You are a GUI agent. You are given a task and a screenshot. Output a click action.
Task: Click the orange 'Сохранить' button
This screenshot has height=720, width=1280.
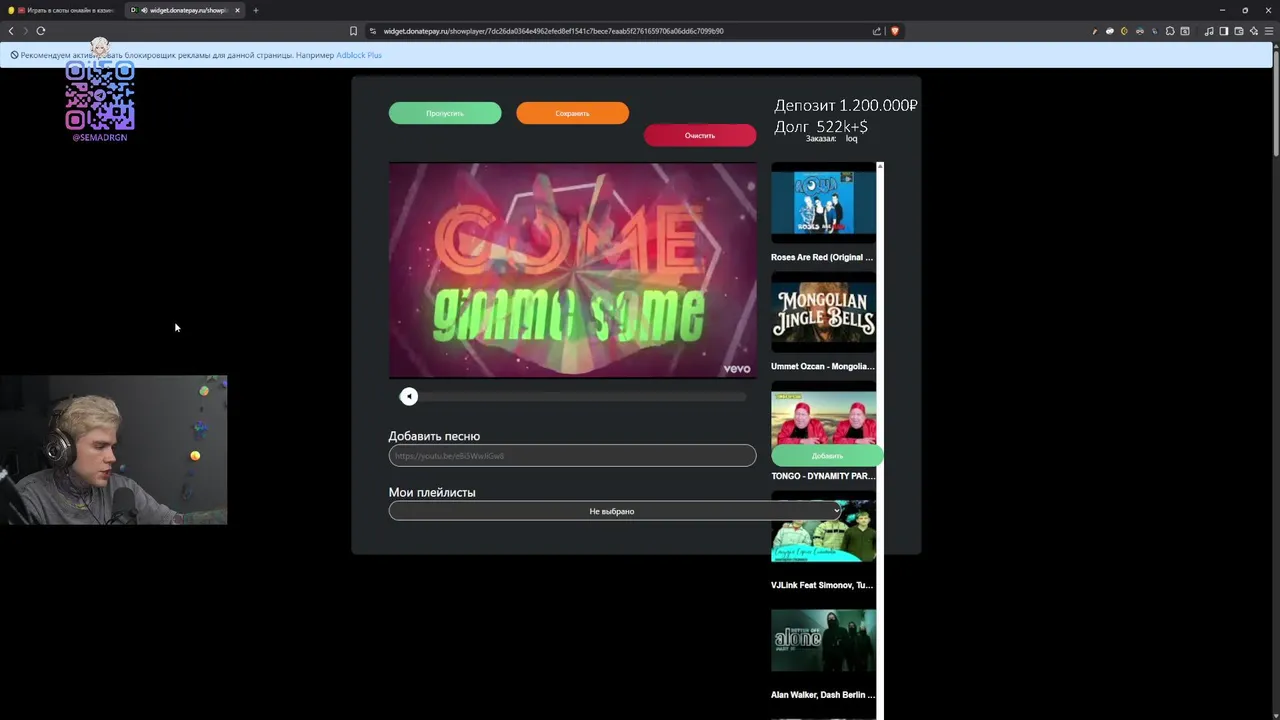(x=572, y=113)
